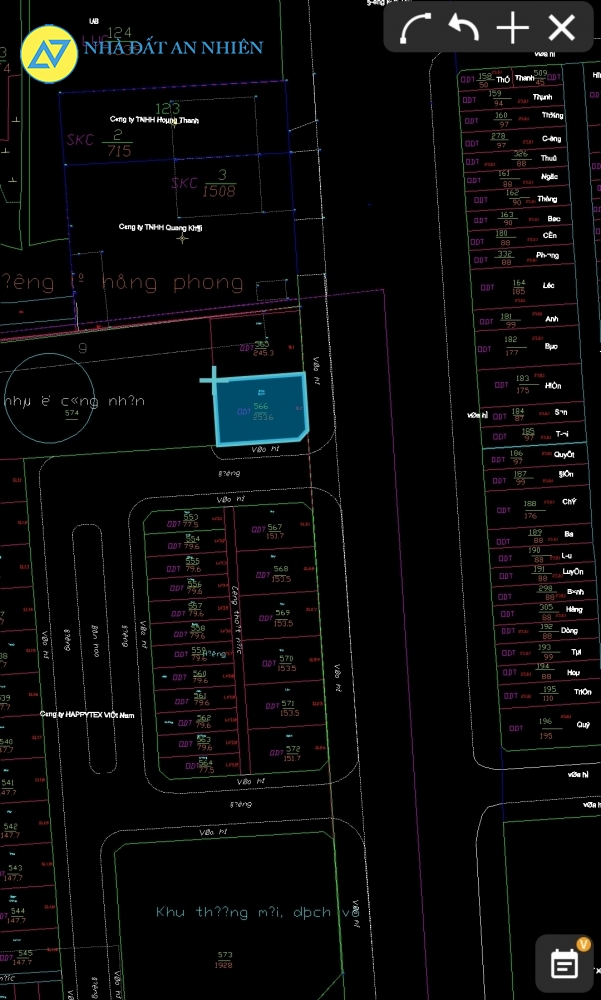The height and width of the screenshot is (1000, 601).
Task: Select parcel 553 with area 77.5
Action: point(190,521)
